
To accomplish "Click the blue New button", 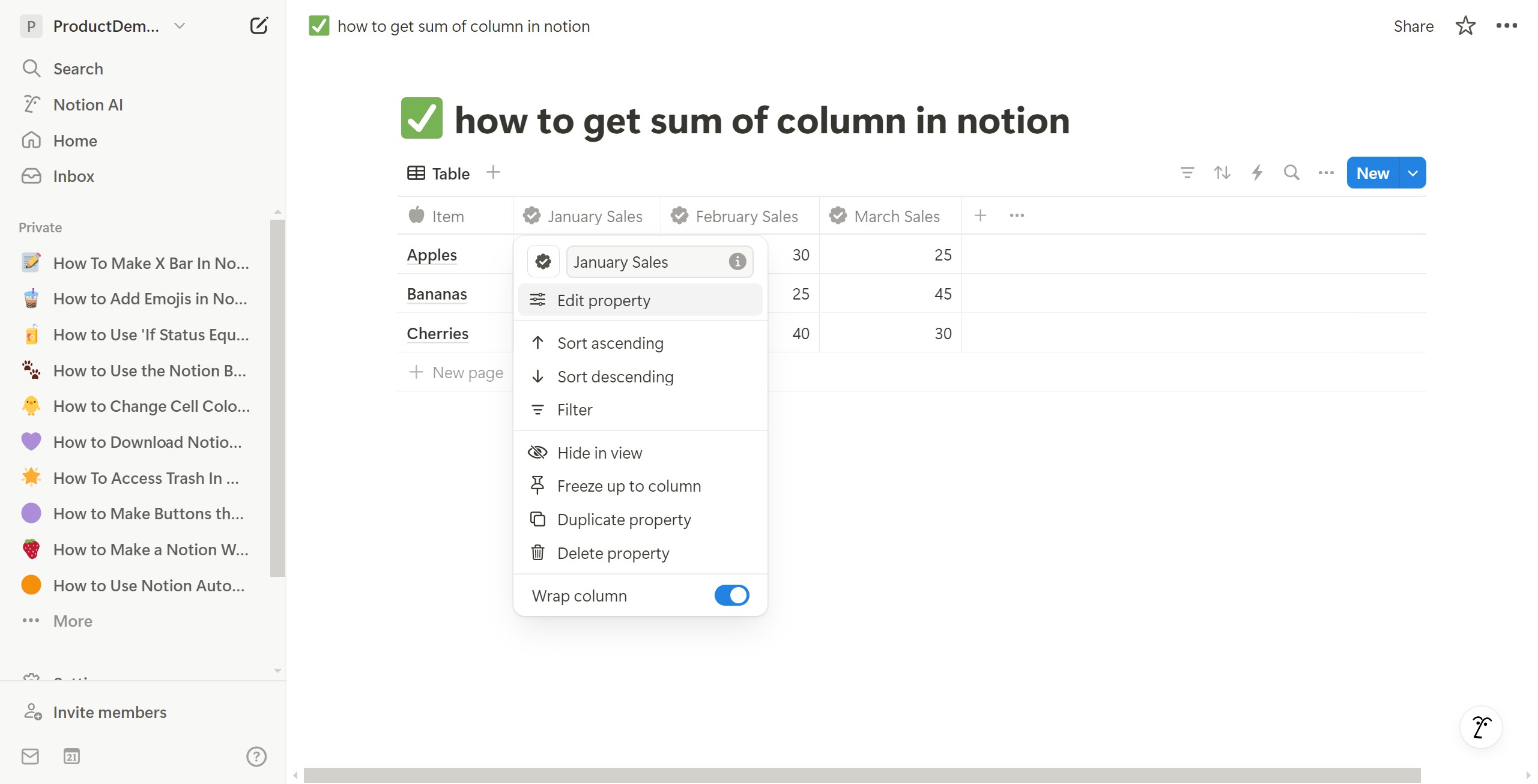I will [x=1372, y=173].
